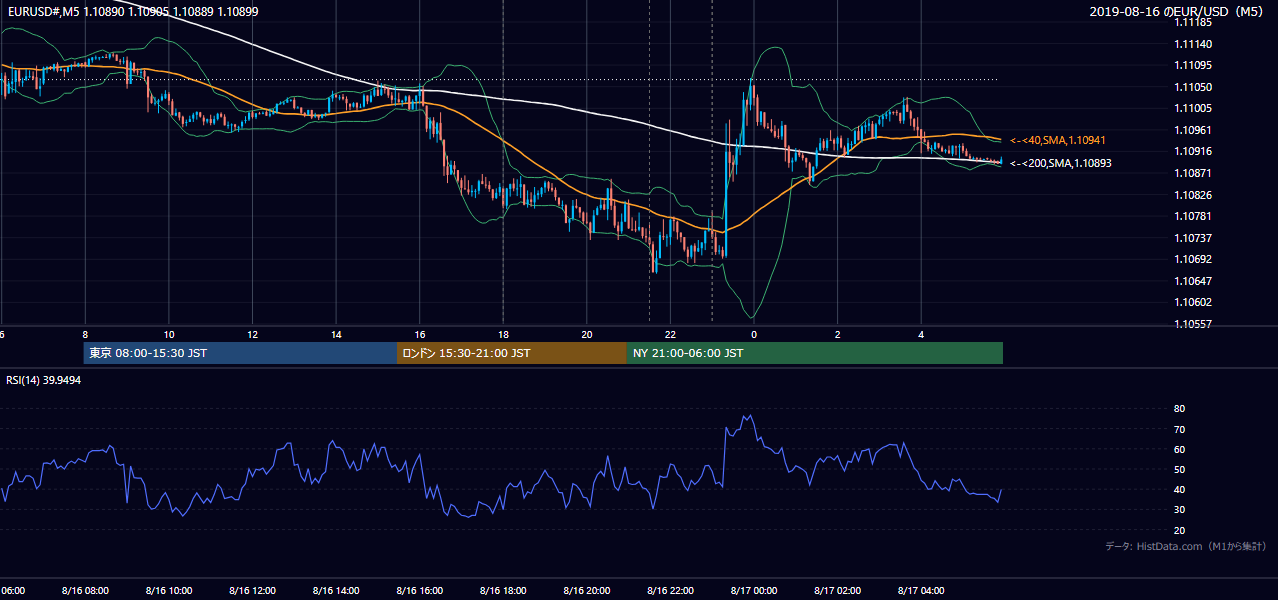Select the London 15:30-21:00 JST session bar
The image size is (1278, 600).
point(511,353)
